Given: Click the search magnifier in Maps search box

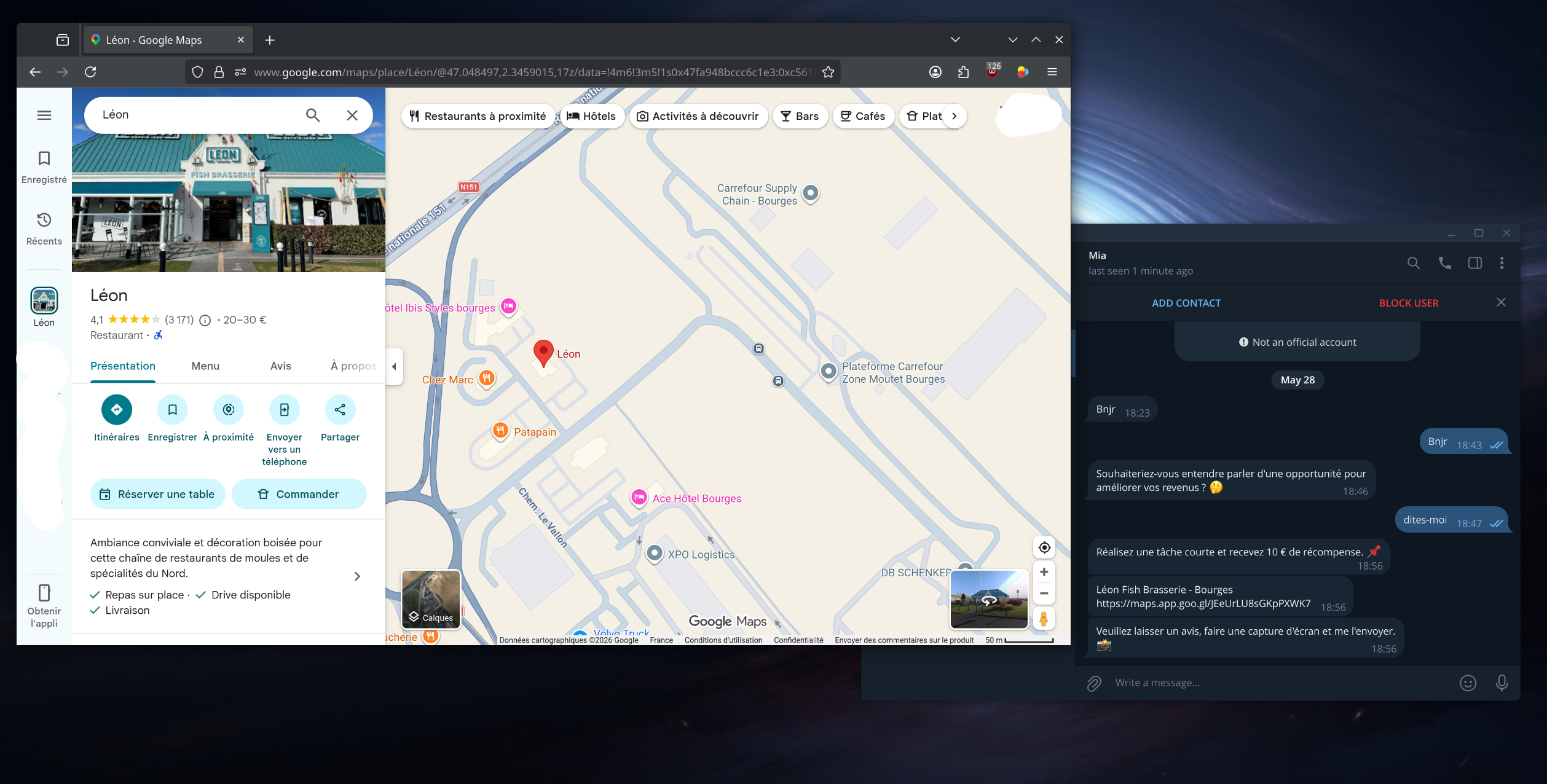Looking at the screenshot, I should tap(313, 115).
